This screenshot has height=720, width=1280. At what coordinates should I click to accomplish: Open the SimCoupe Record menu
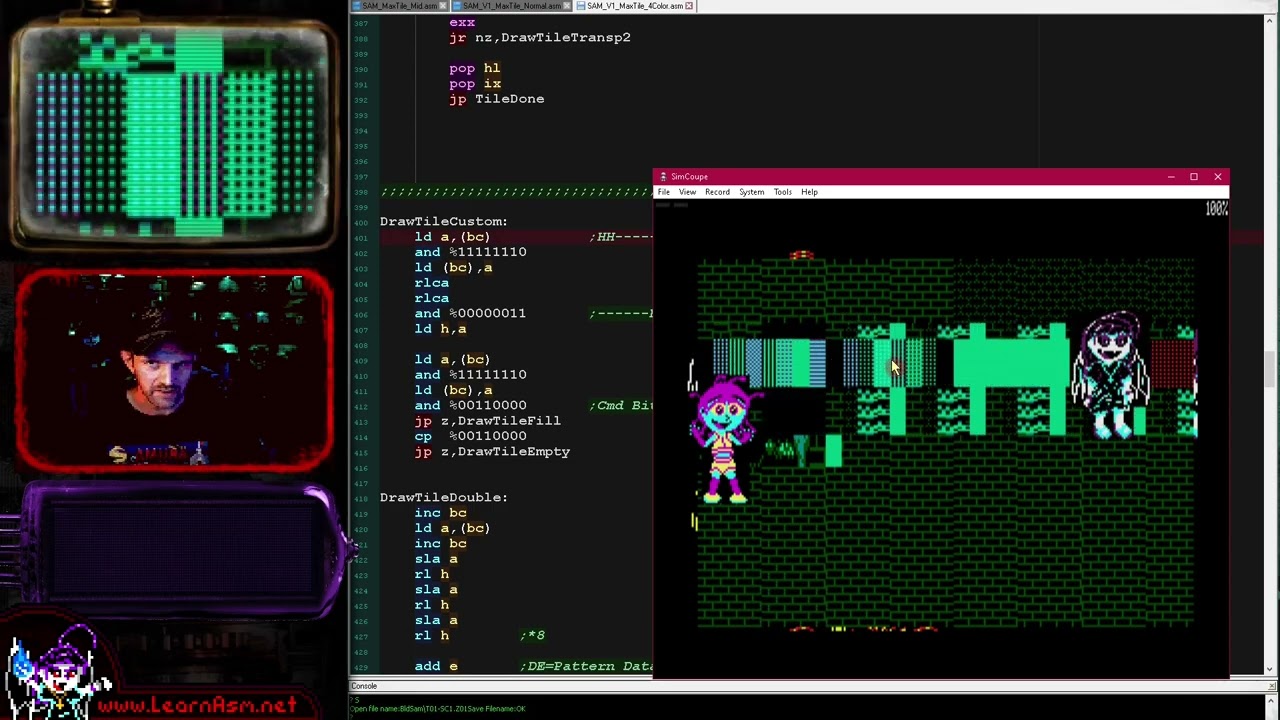[x=717, y=192]
